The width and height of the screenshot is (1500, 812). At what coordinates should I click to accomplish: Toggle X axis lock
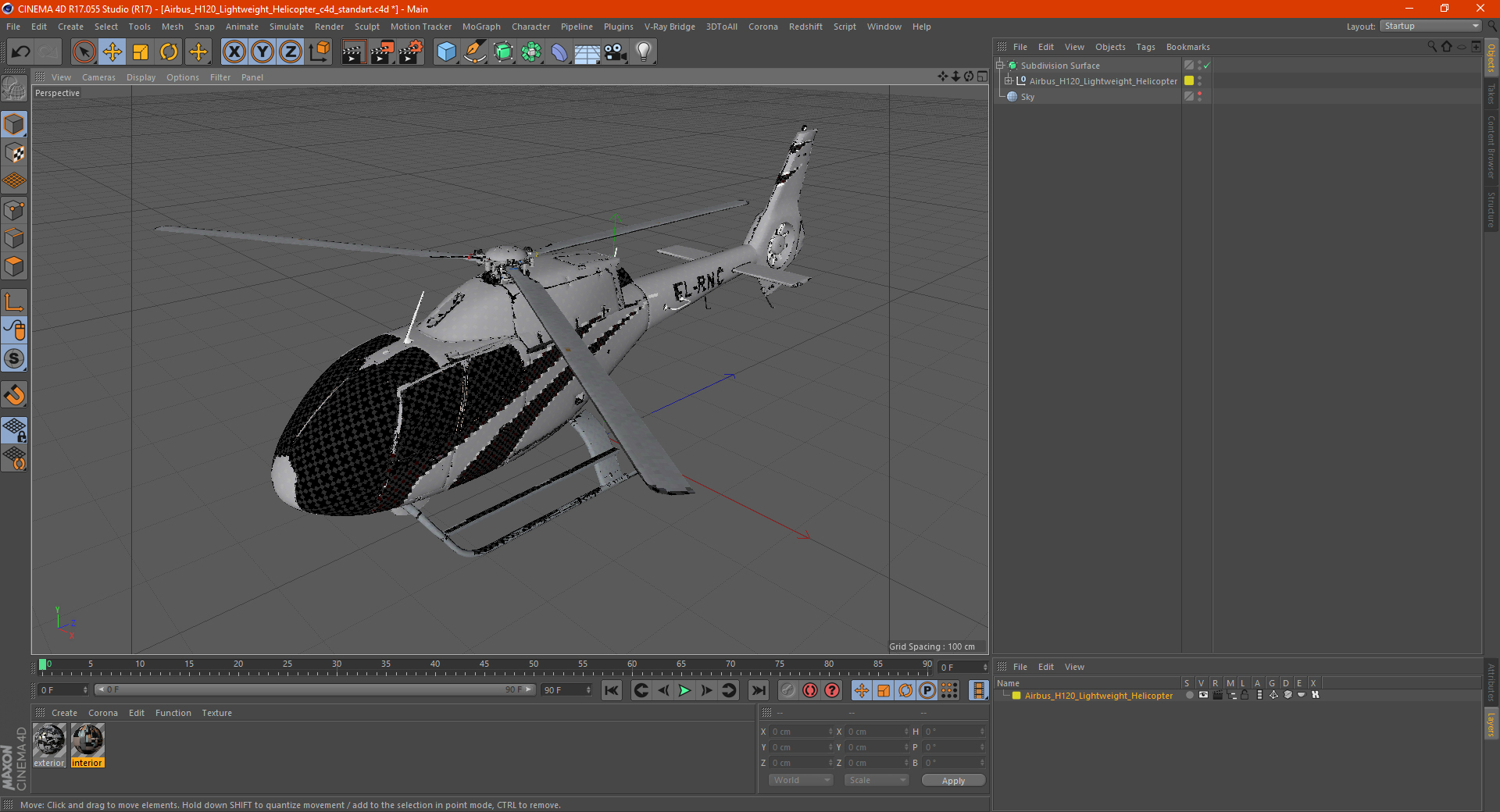click(234, 52)
